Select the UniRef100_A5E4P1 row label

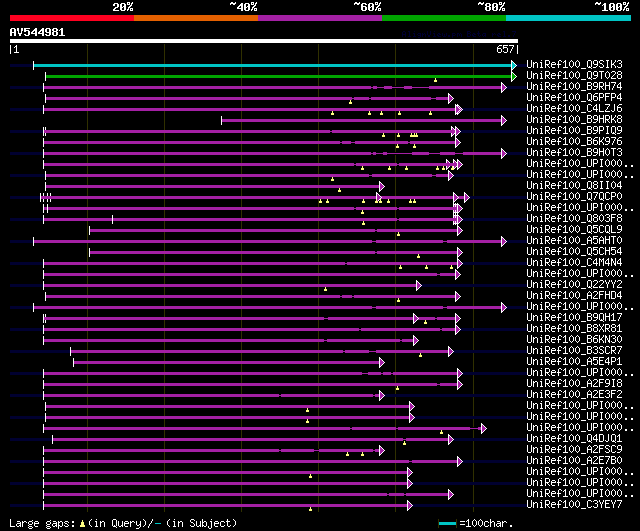coord(574,362)
